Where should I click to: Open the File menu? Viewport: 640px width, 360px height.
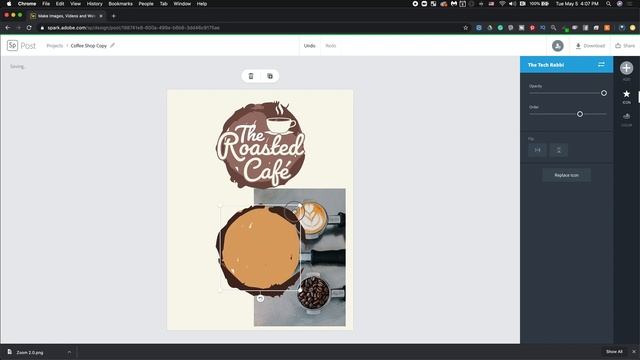pyautogui.click(x=46, y=4)
